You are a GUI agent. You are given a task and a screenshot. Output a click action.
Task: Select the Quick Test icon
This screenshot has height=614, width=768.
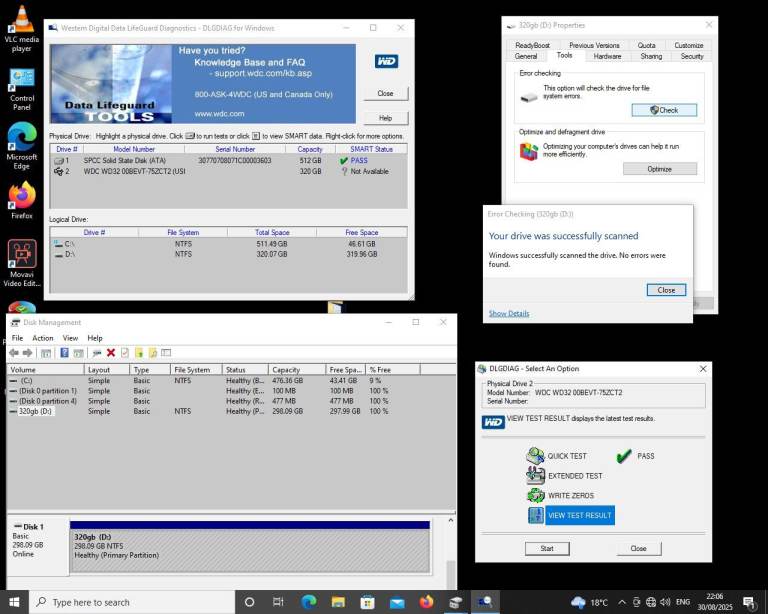click(x=535, y=456)
